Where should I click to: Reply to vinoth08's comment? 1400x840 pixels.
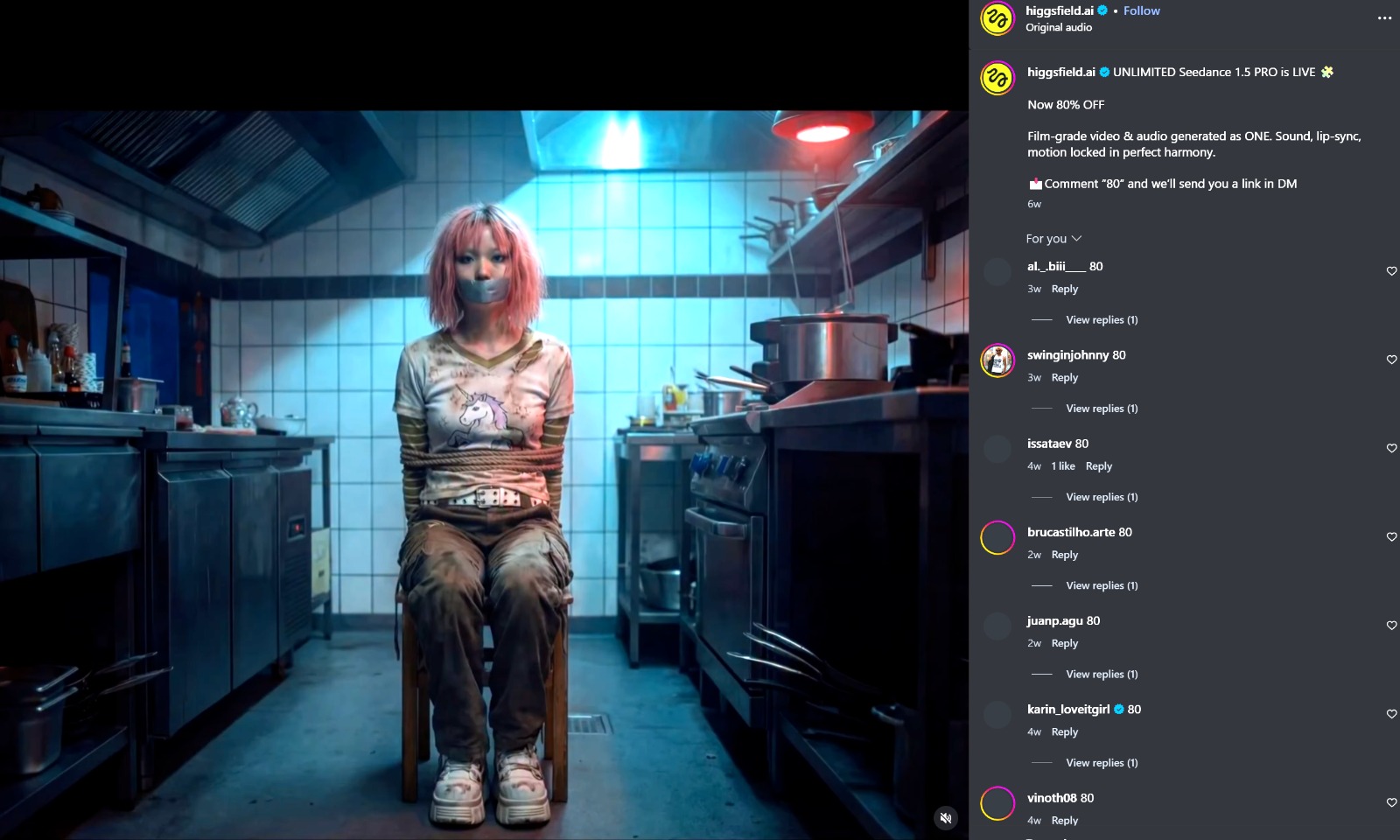click(x=1065, y=820)
